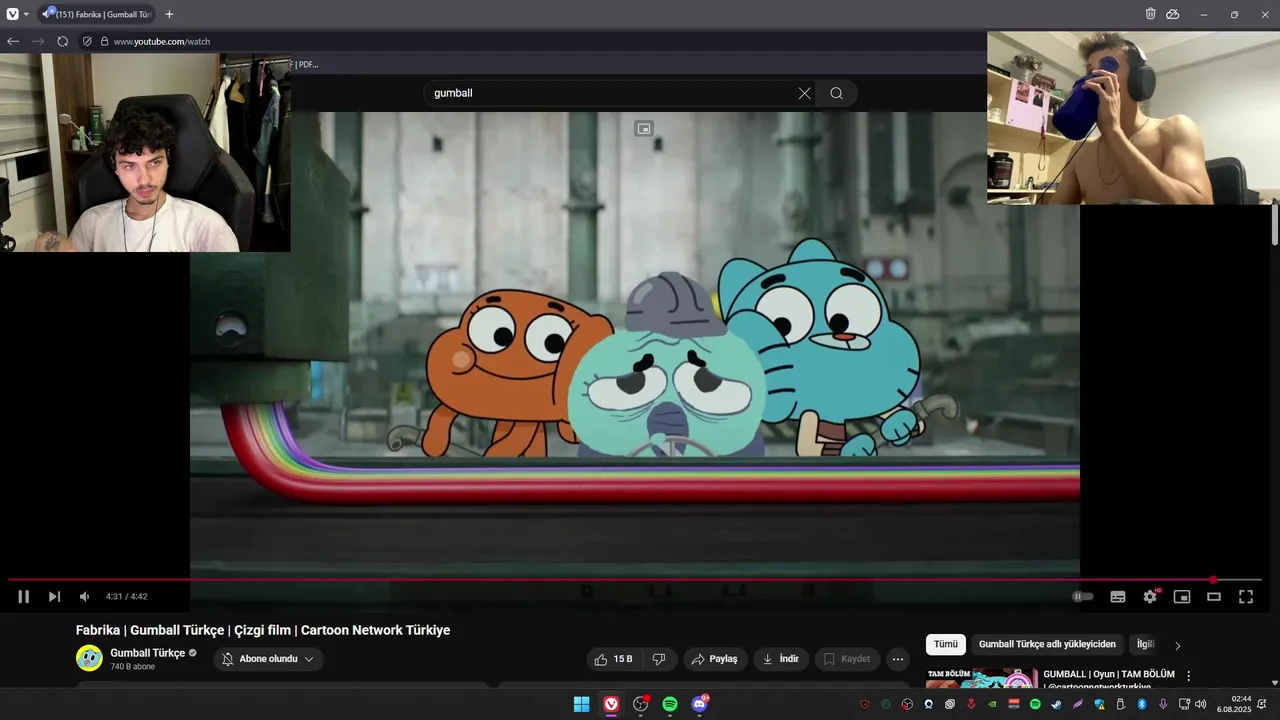Viewport: 1280px width, 720px height.
Task: Open Spotify from the taskbar
Action: [670, 704]
